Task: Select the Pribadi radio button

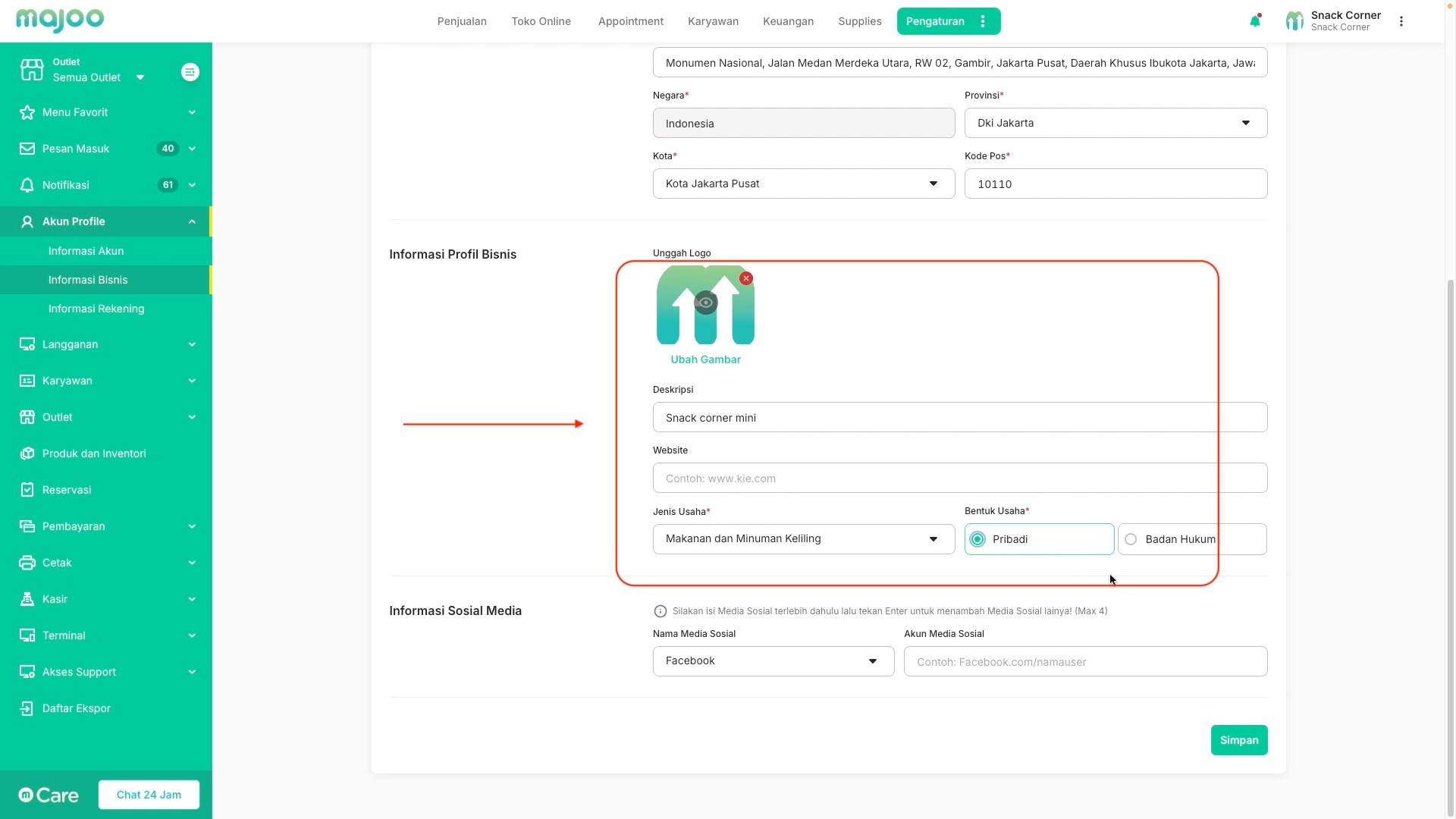Action: point(977,539)
